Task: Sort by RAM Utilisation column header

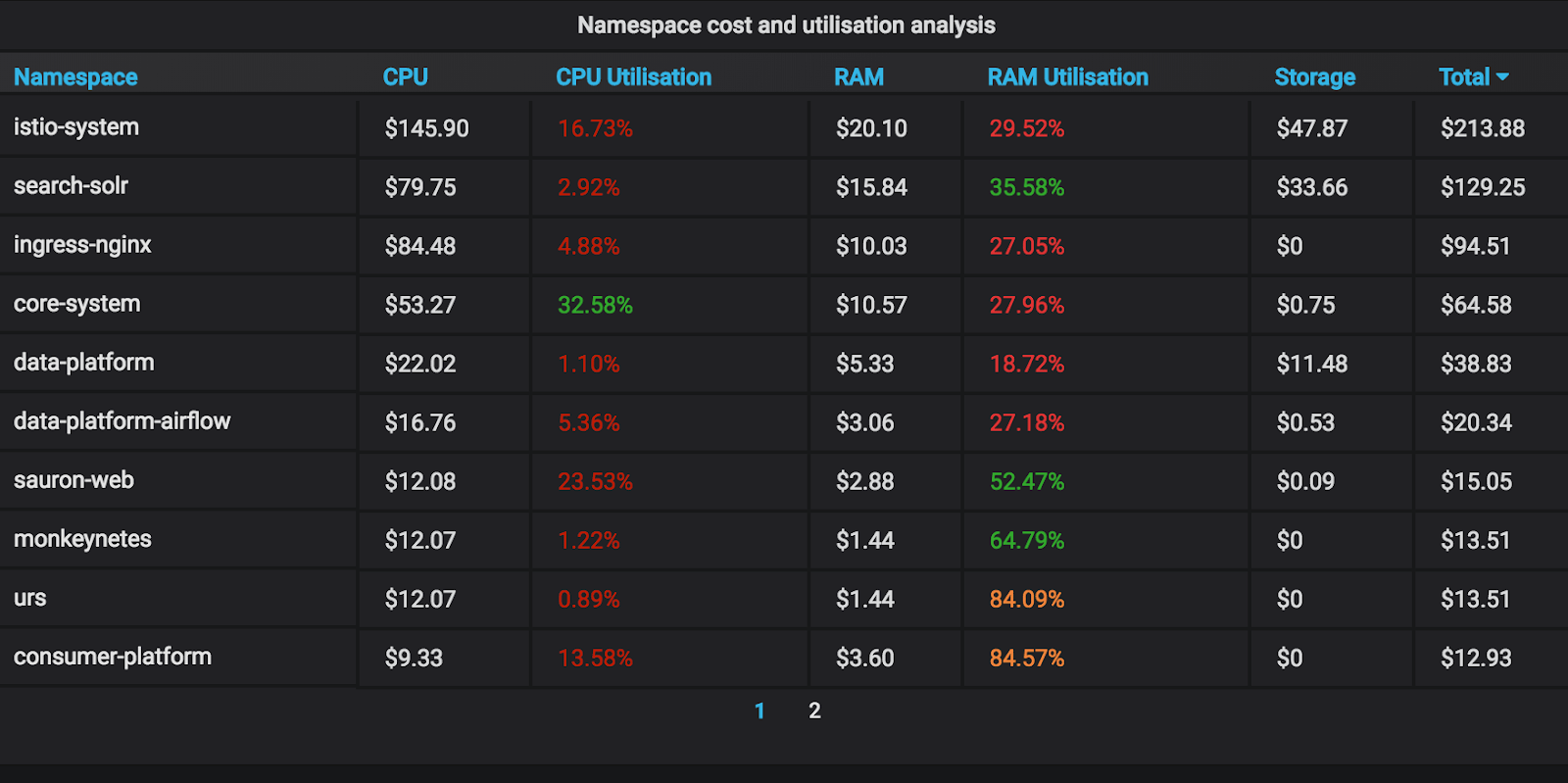Action: [1068, 77]
